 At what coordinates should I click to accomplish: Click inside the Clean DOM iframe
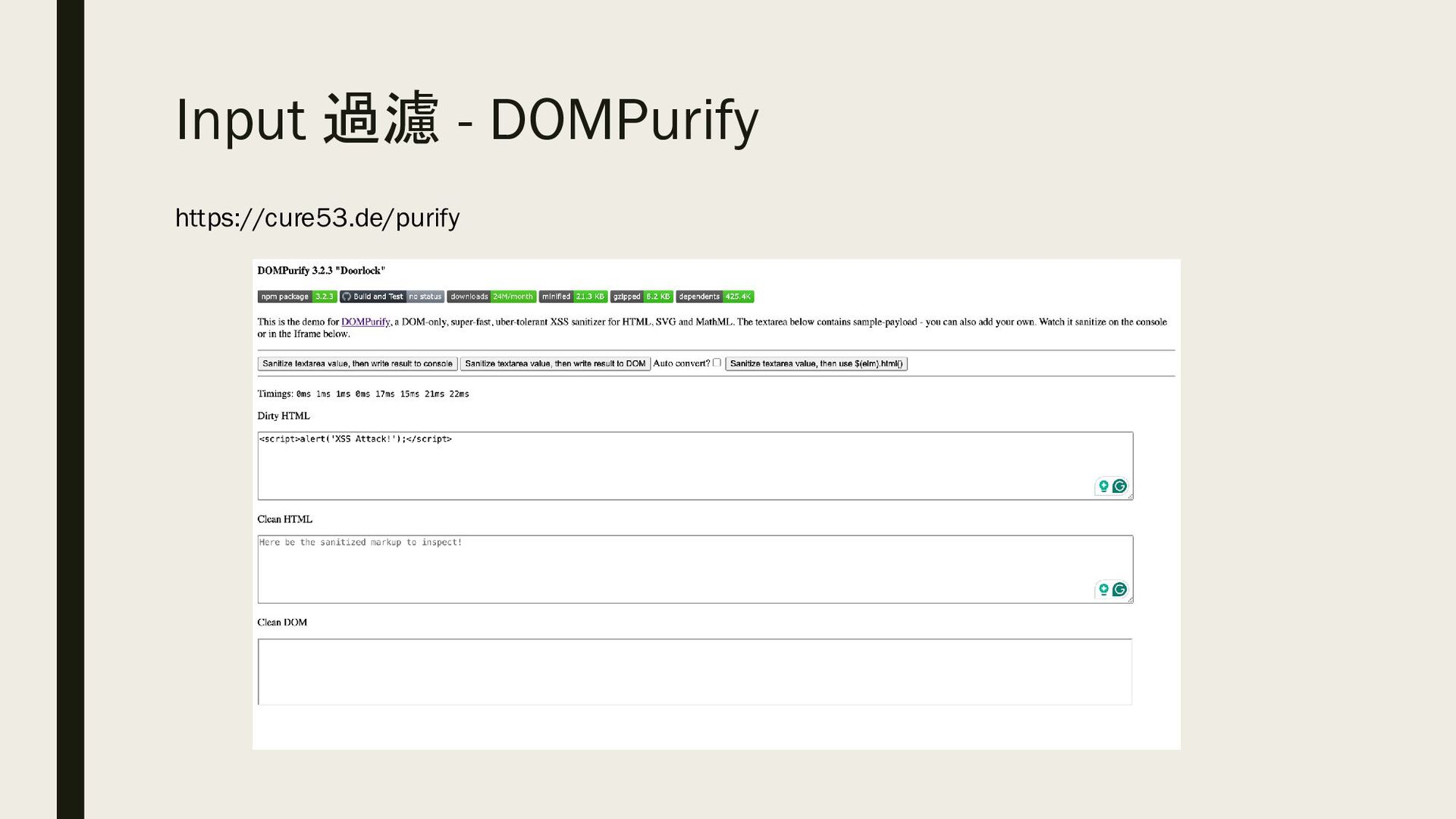[695, 672]
